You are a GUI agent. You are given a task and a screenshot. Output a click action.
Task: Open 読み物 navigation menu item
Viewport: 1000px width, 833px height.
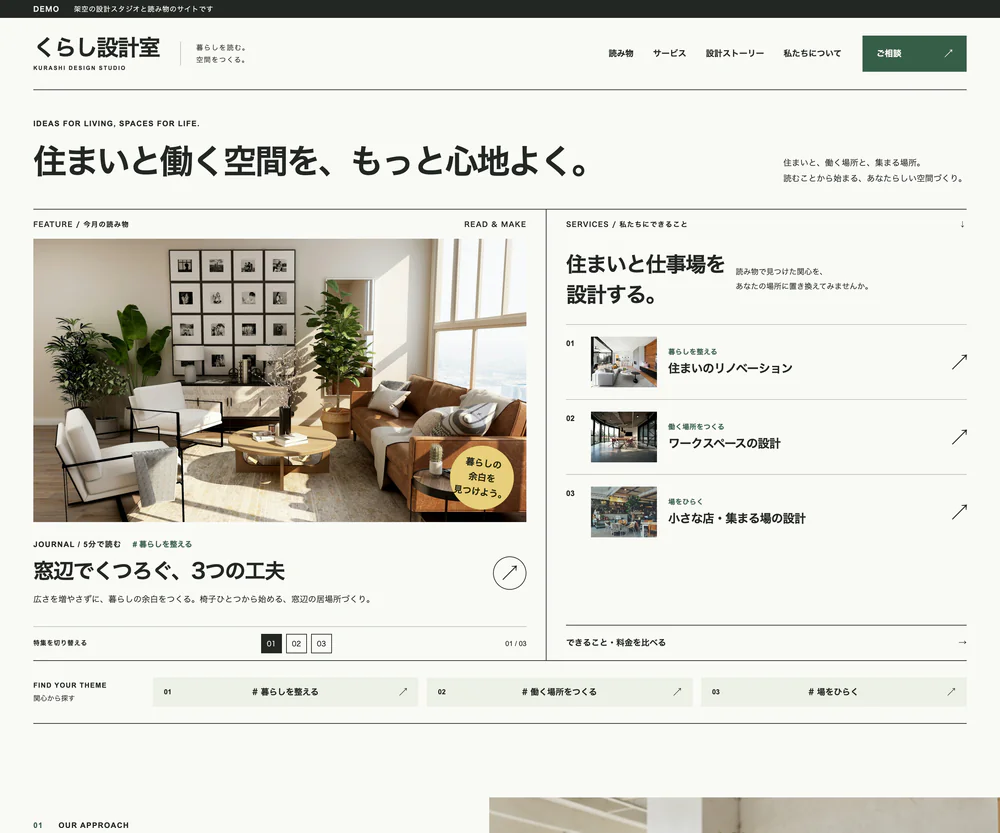[x=621, y=54]
